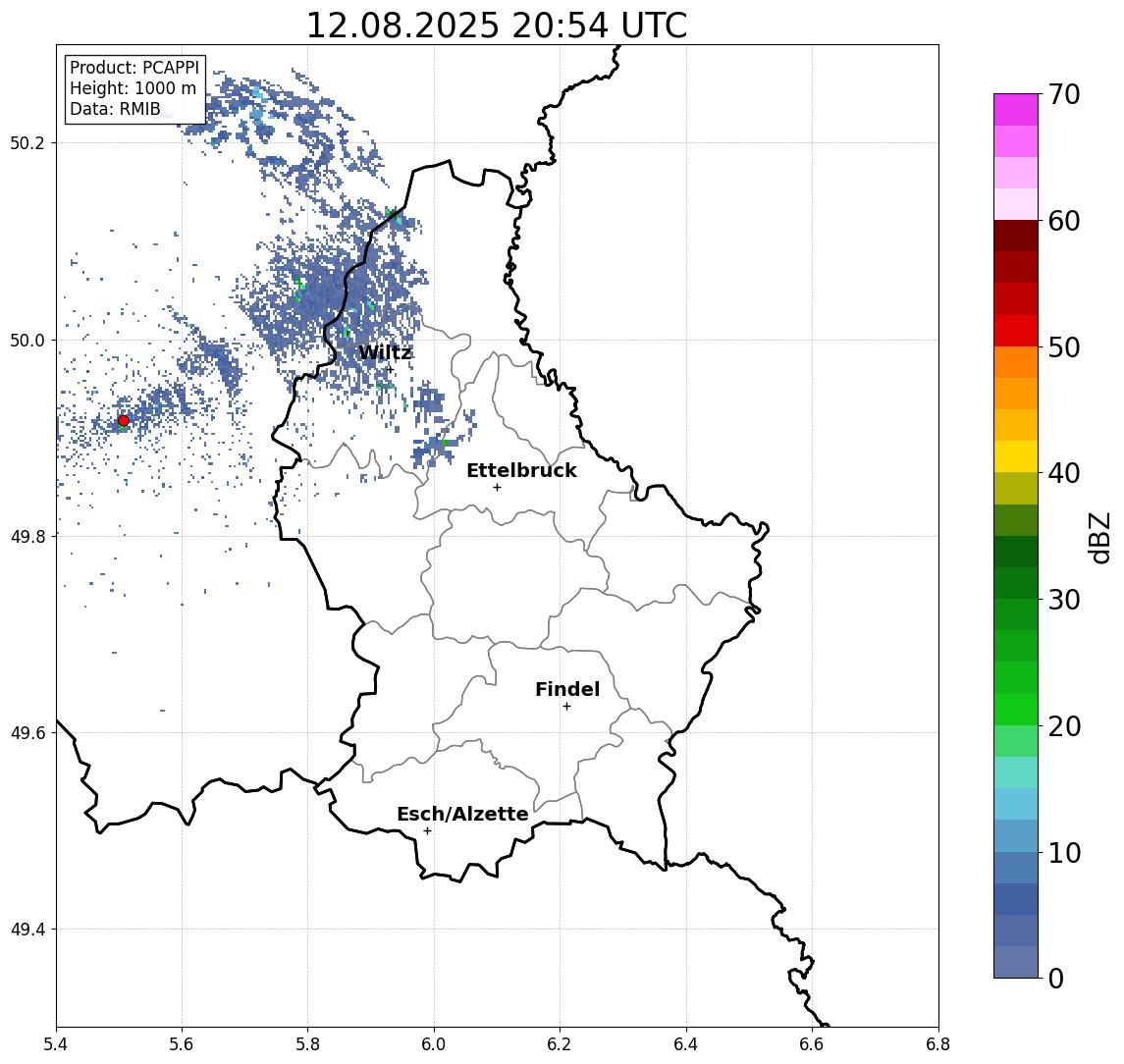
Task: Select the Esch/Alzette city label
Action: click(463, 815)
